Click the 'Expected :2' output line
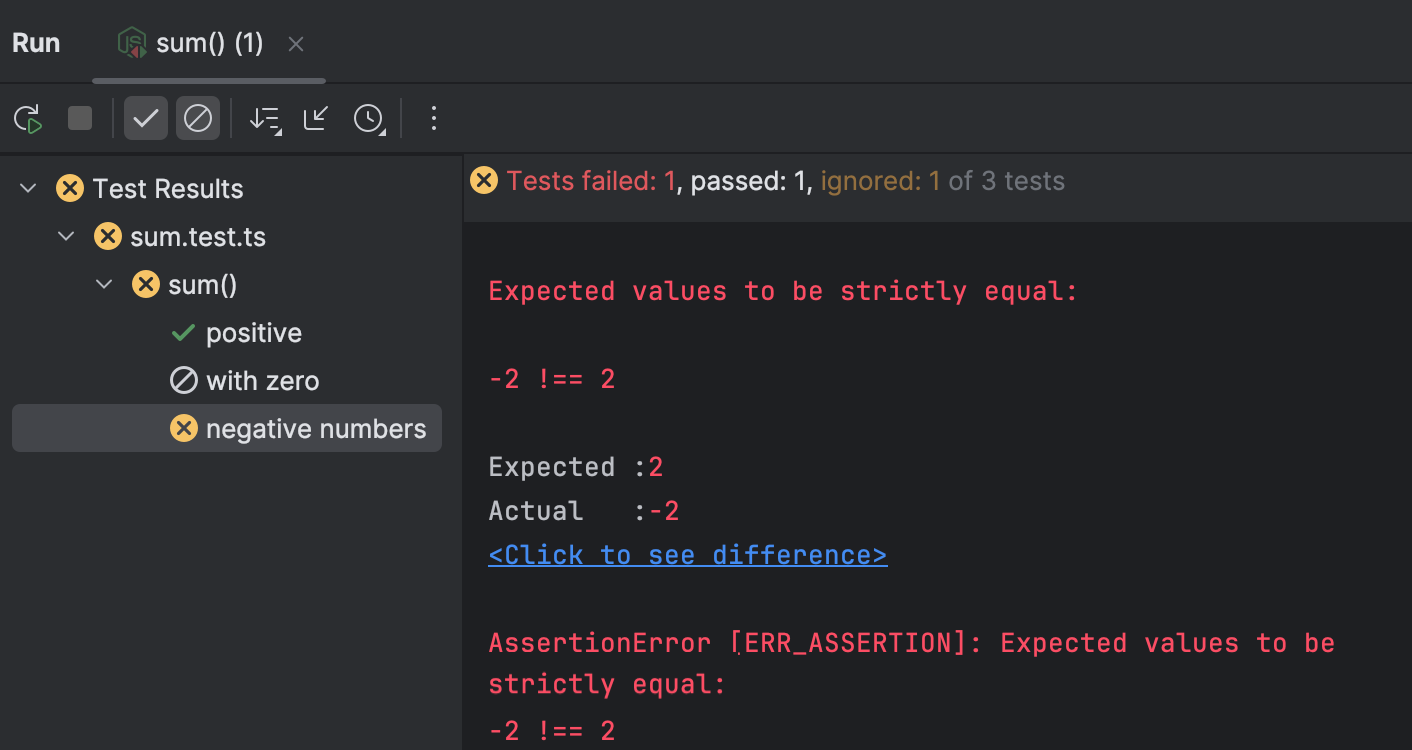The image size is (1412, 750). [576, 467]
